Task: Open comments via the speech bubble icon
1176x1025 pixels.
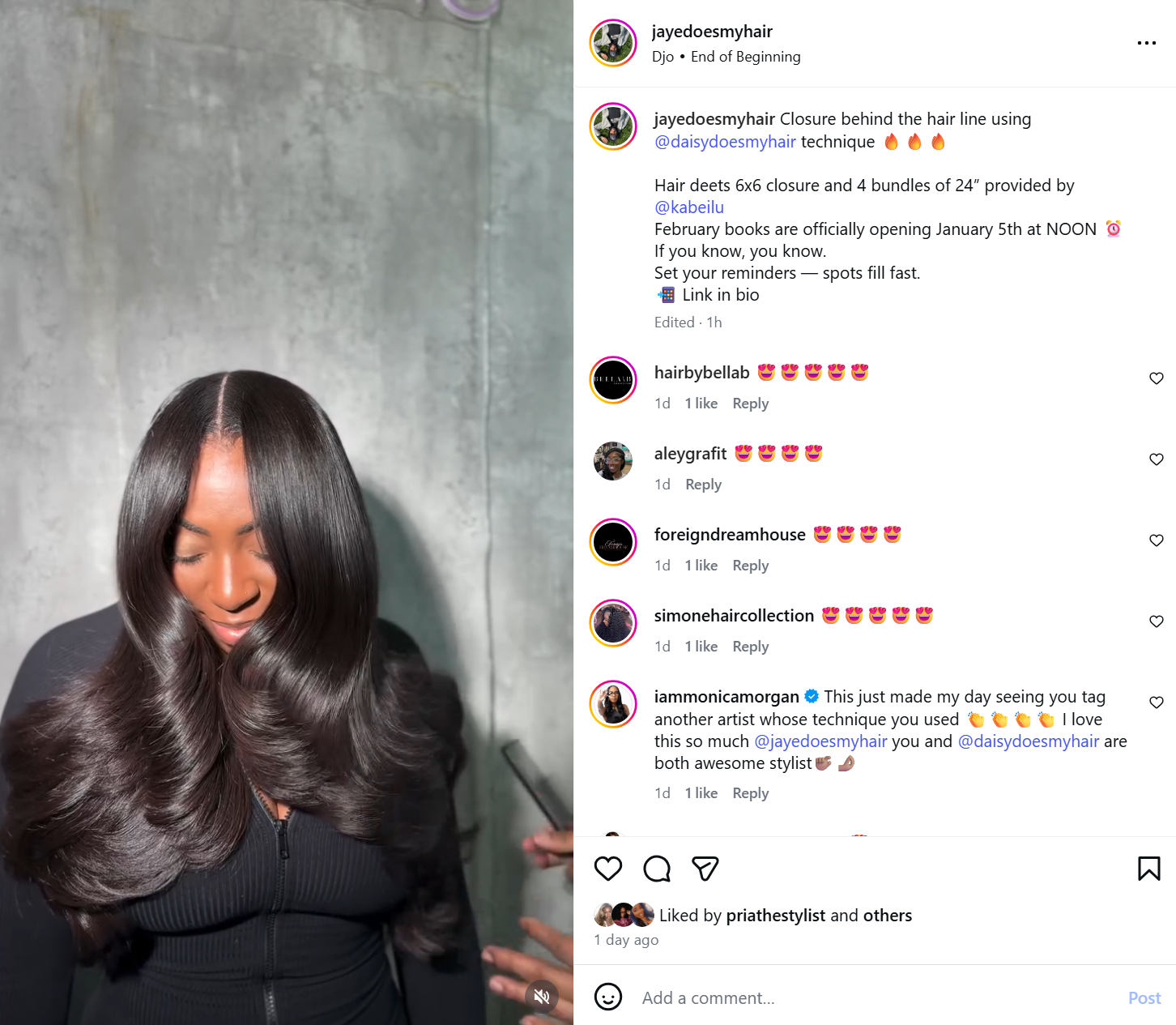Action: point(657,869)
